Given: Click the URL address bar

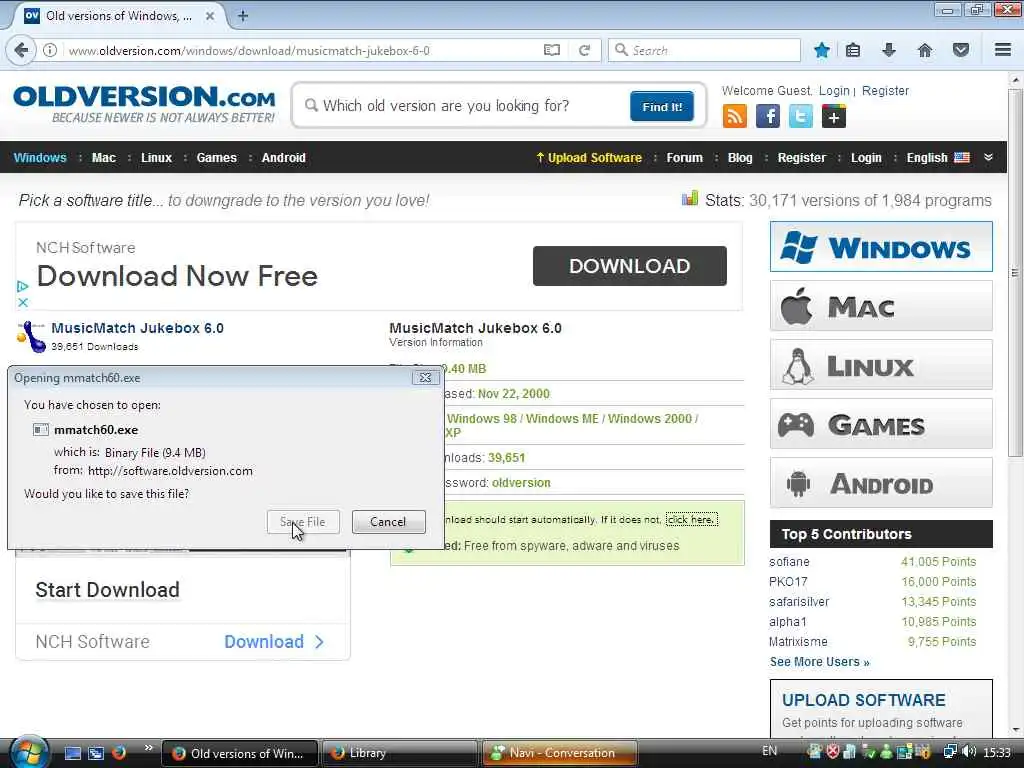Looking at the screenshot, I should tap(304, 50).
